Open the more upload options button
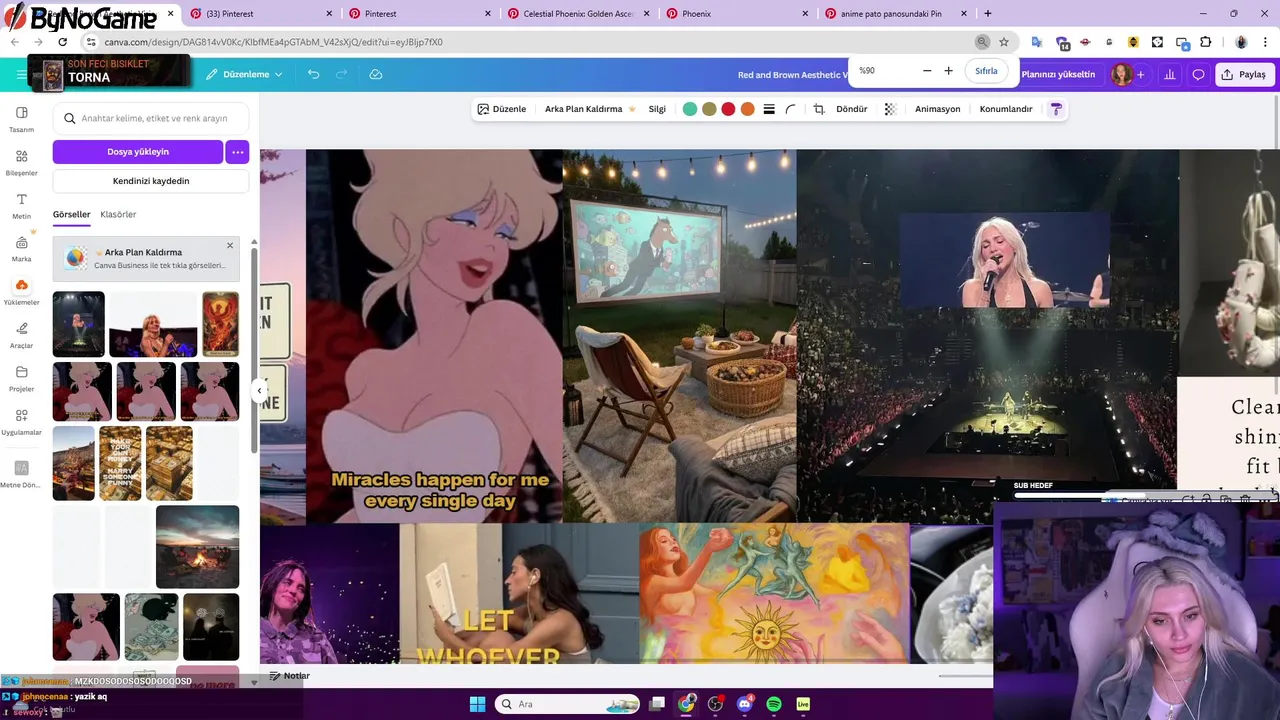The width and height of the screenshot is (1280, 720). click(237, 152)
